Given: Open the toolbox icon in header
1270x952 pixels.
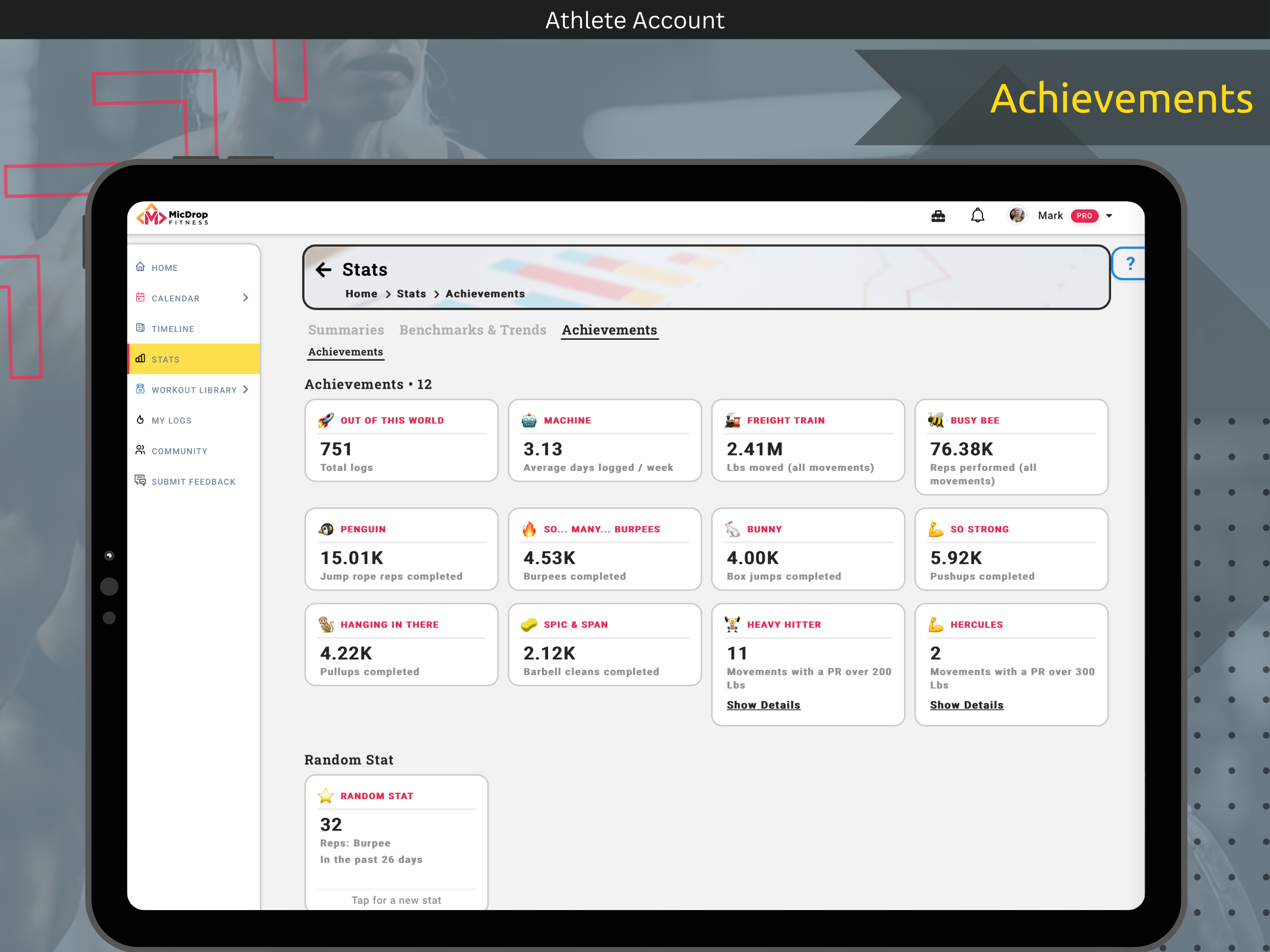Looking at the screenshot, I should pyautogui.click(x=938, y=216).
